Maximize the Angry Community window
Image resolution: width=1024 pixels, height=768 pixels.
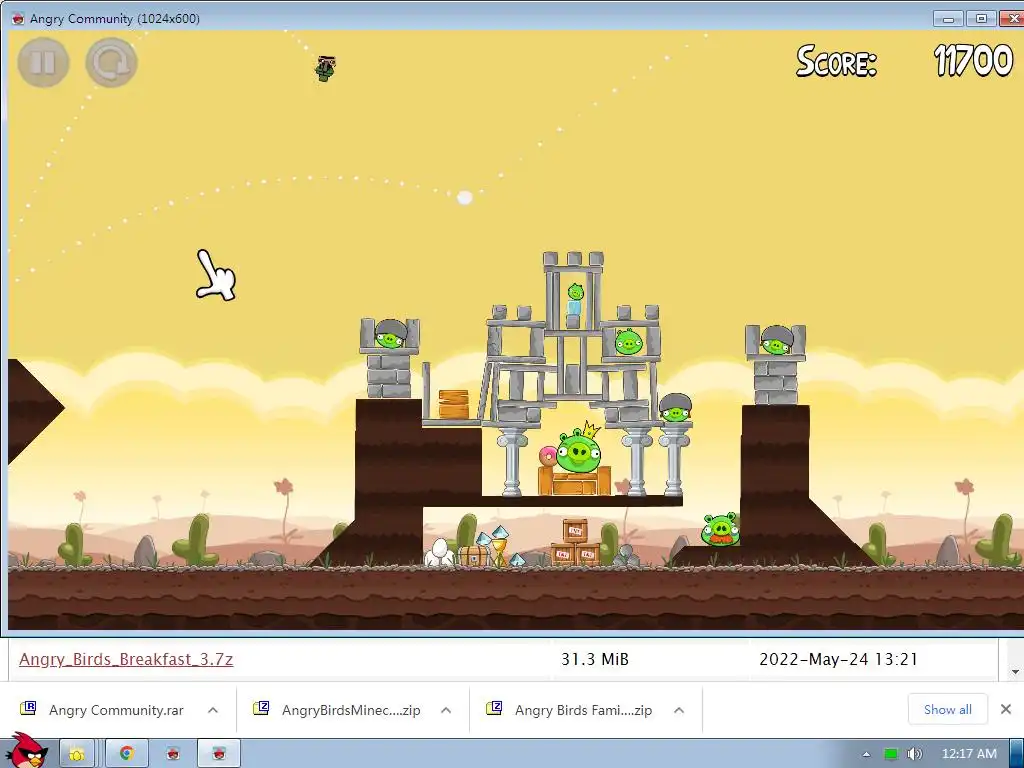point(981,18)
